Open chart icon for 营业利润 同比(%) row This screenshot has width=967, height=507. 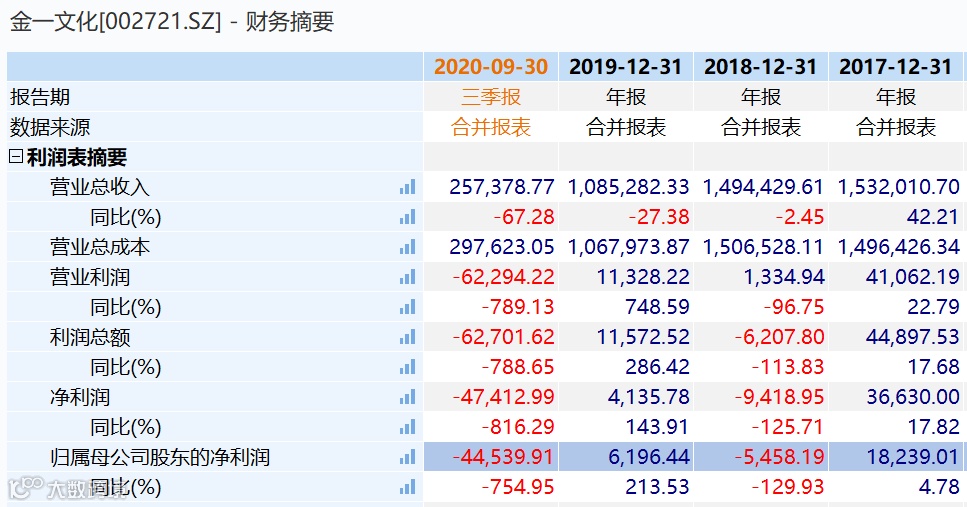click(x=407, y=307)
